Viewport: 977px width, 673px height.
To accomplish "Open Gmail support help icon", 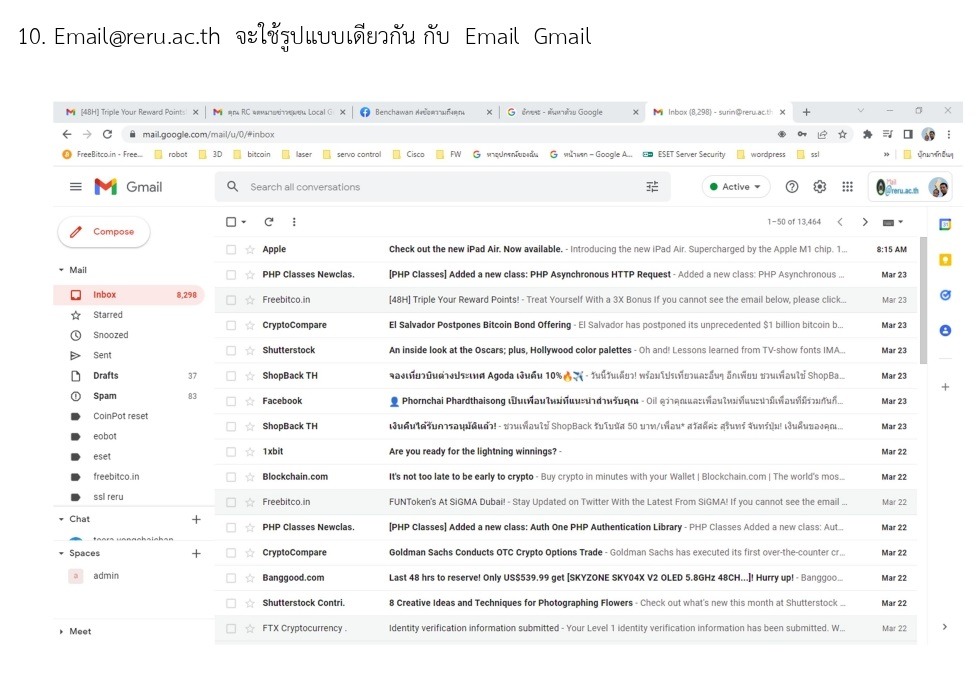I will 791,186.
